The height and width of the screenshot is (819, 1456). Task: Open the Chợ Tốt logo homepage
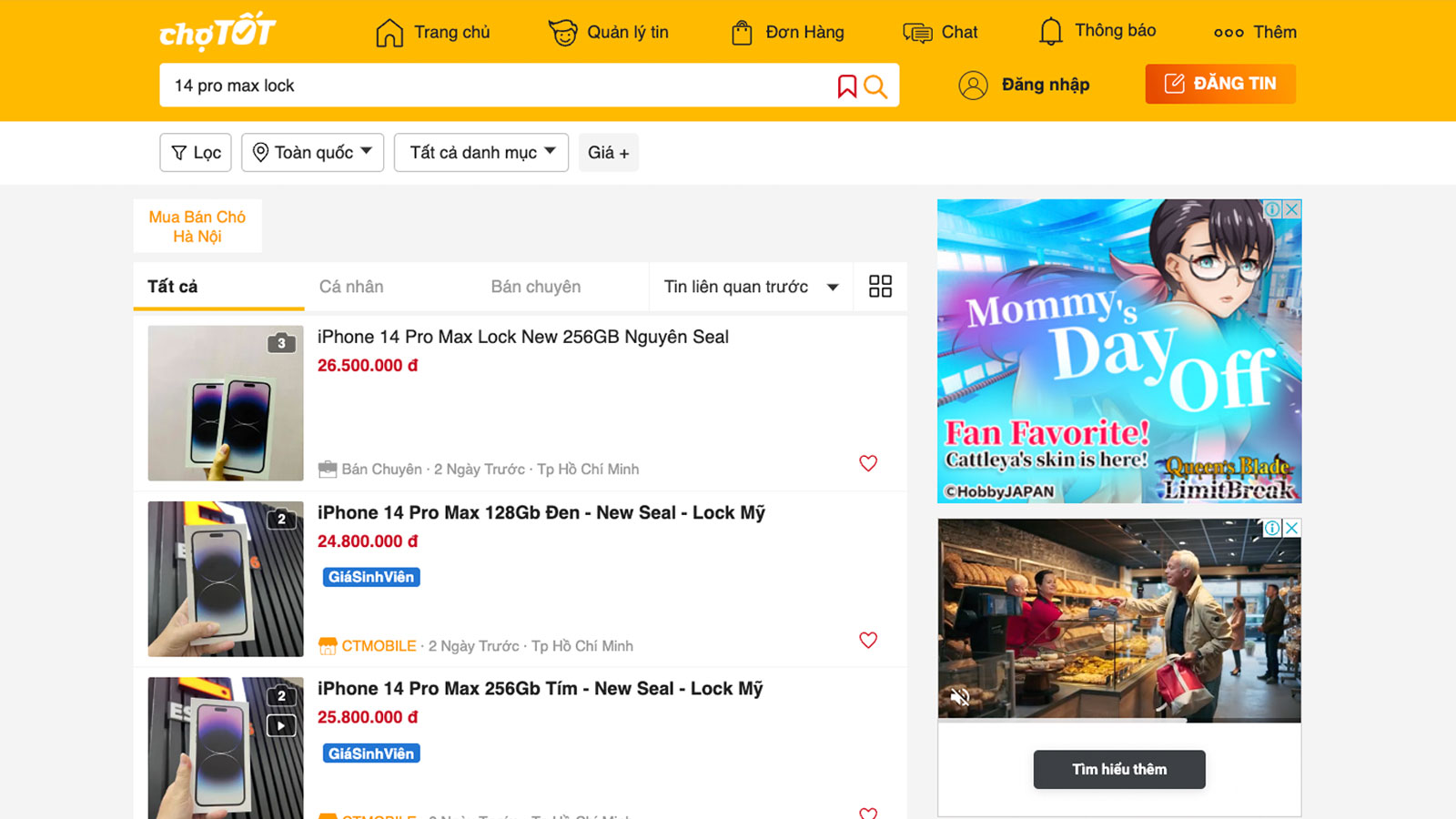(217, 31)
